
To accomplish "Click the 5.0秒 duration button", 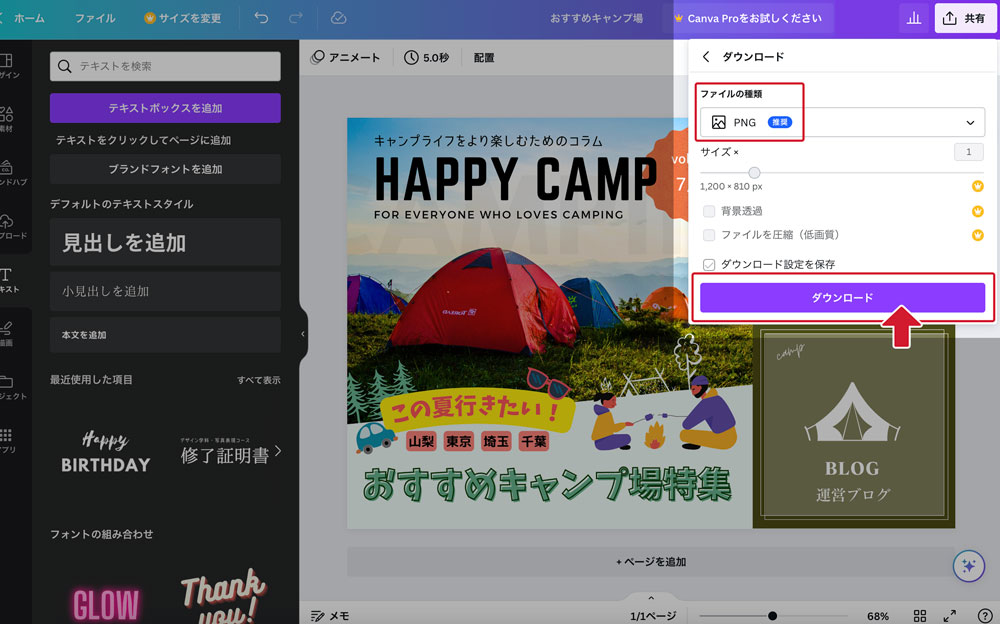I will (426, 57).
